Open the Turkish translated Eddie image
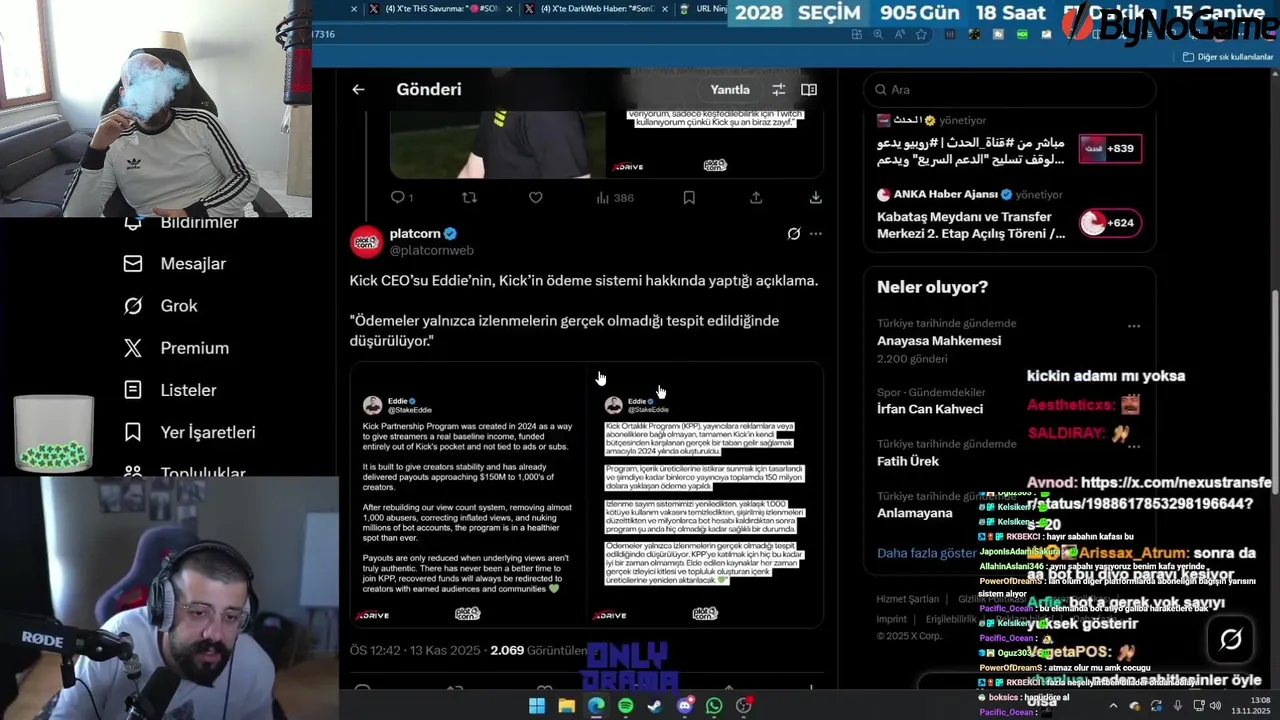 click(x=705, y=494)
